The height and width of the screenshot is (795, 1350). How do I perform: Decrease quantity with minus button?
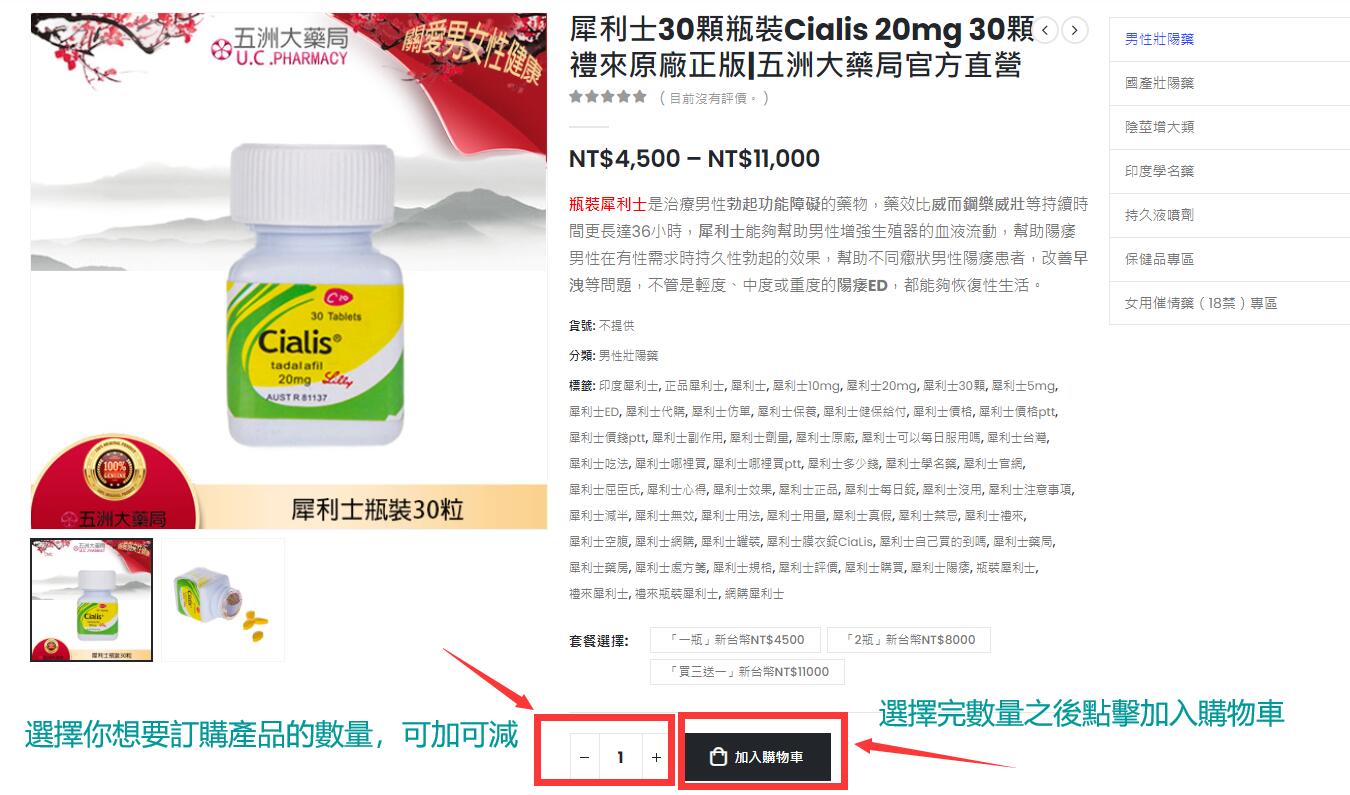click(585, 758)
